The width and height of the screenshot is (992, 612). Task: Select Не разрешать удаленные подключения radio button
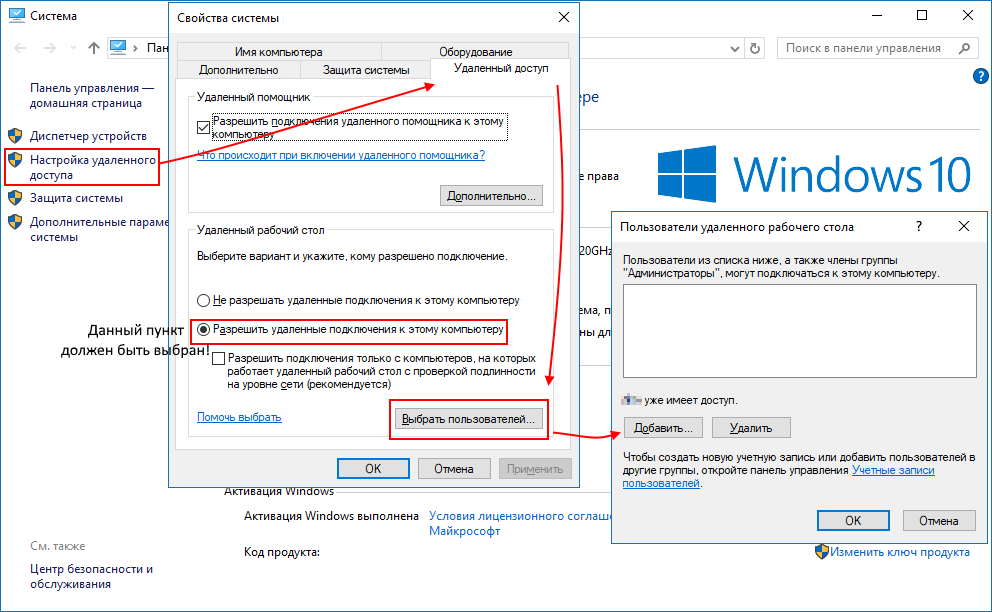tap(203, 300)
